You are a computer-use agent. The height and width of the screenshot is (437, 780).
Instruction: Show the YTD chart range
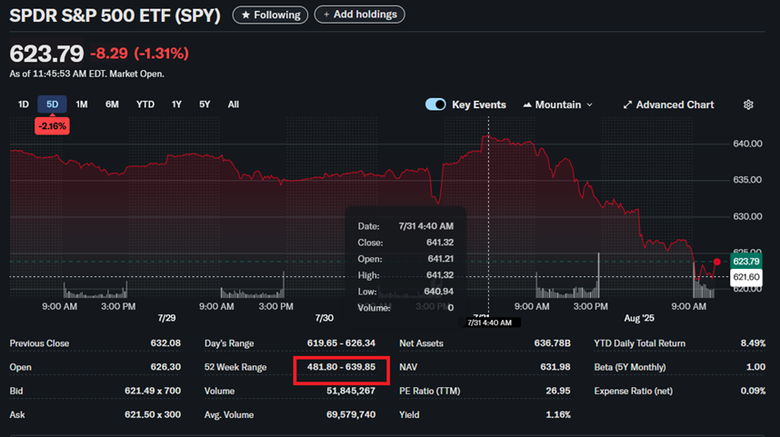click(x=145, y=105)
